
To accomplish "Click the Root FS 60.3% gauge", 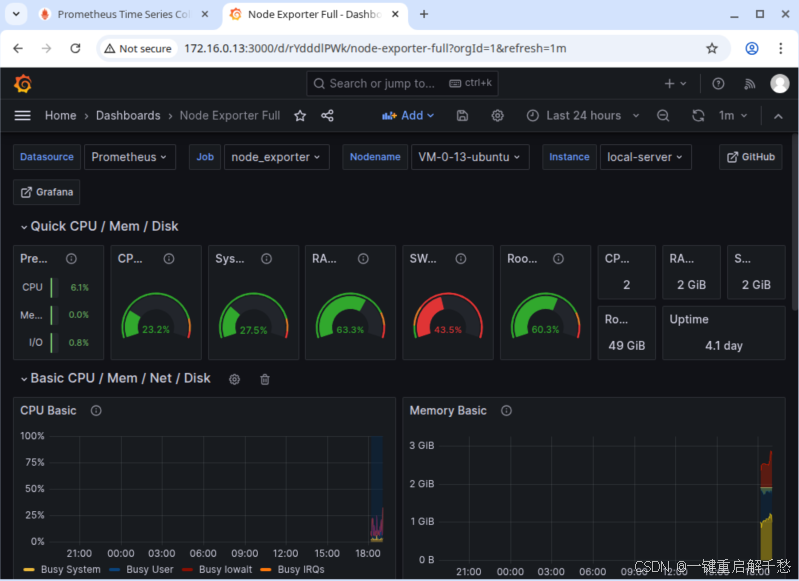I will [545, 316].
